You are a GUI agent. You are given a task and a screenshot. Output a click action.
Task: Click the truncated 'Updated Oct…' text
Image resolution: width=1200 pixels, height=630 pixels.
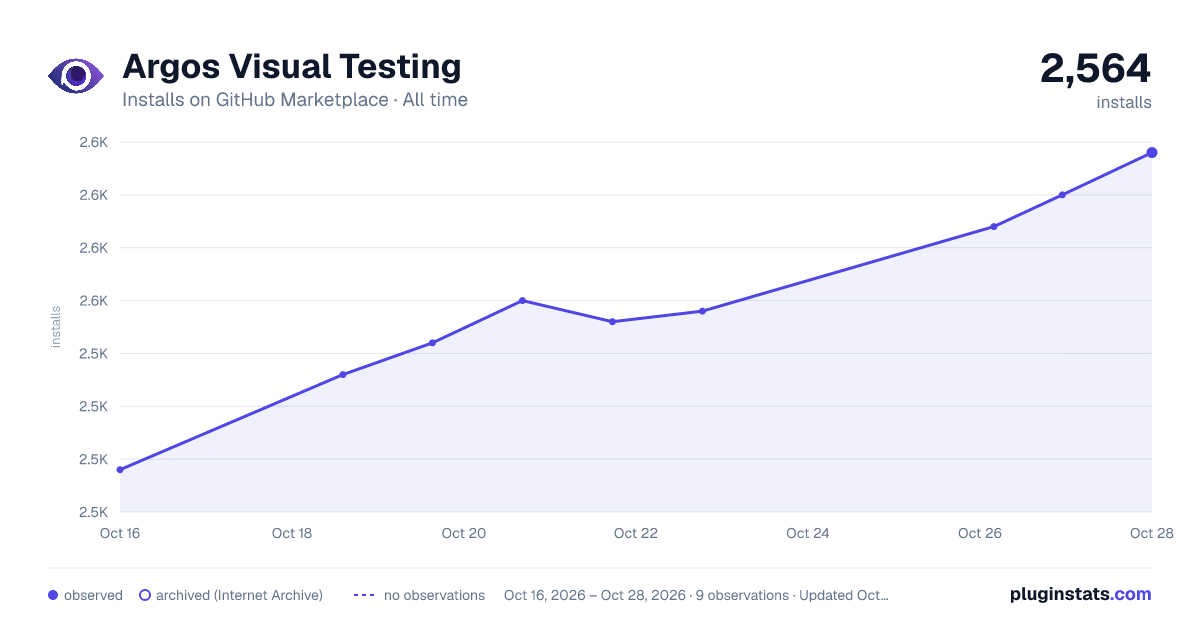tap(844, 595)
